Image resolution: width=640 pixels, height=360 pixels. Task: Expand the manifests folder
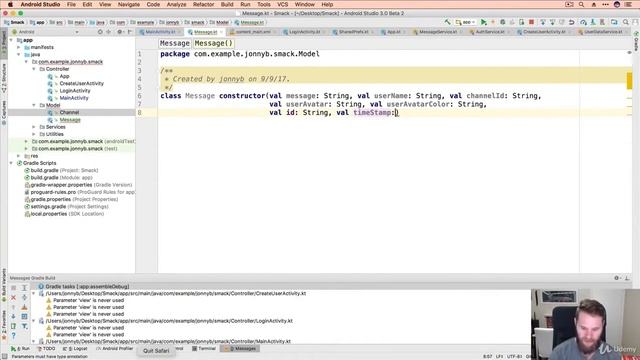(x=19, y=47)
